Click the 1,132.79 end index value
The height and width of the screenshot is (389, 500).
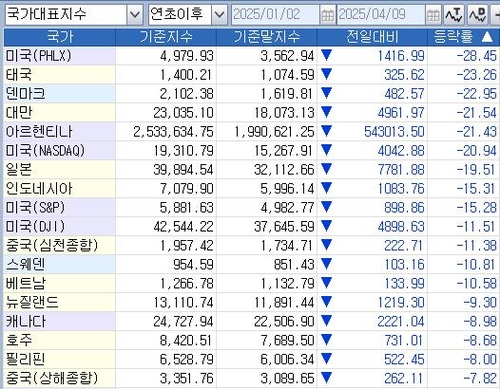pyautogui.click(x=287, y=284)
